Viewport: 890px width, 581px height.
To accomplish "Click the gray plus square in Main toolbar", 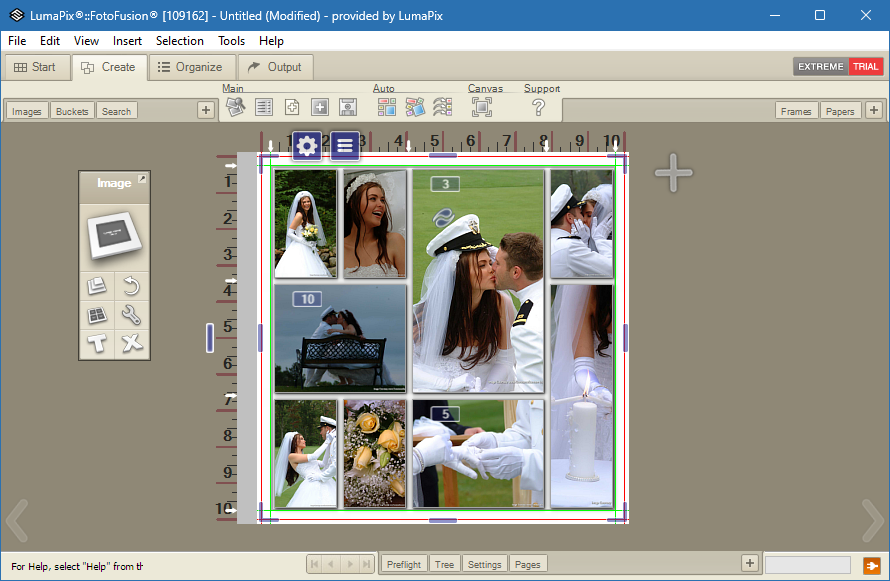I will click(320, 107).
